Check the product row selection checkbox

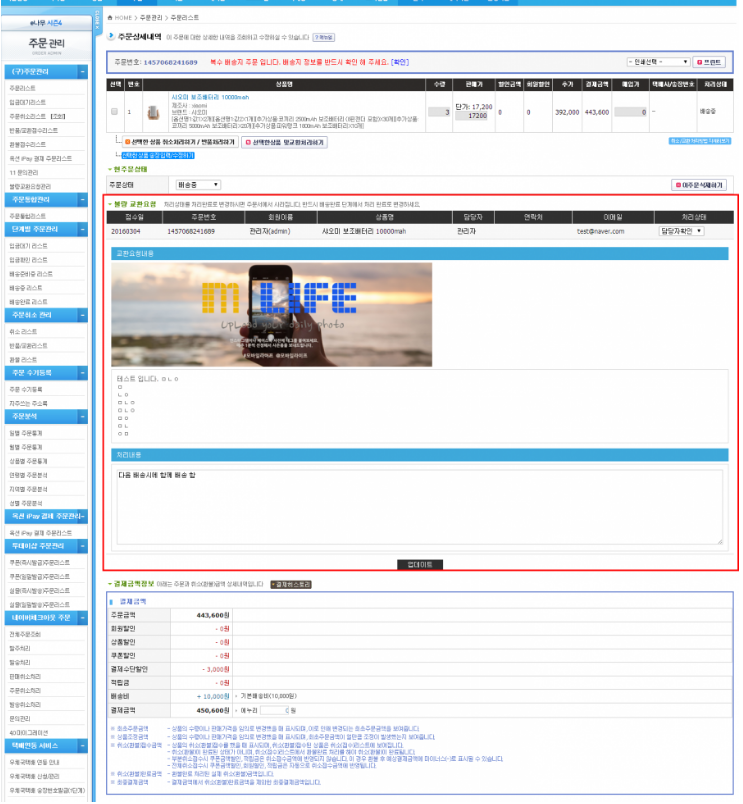click(114, 112)
